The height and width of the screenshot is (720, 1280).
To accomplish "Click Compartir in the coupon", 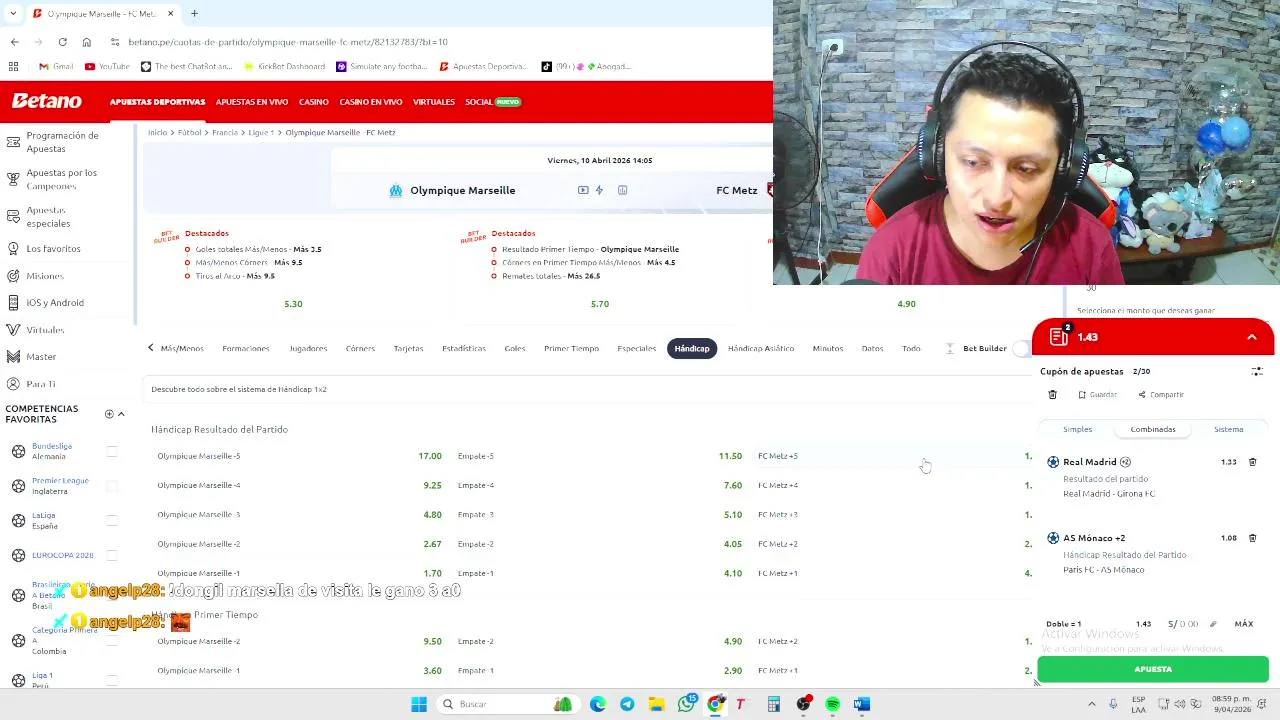I will click(1161, 395).
